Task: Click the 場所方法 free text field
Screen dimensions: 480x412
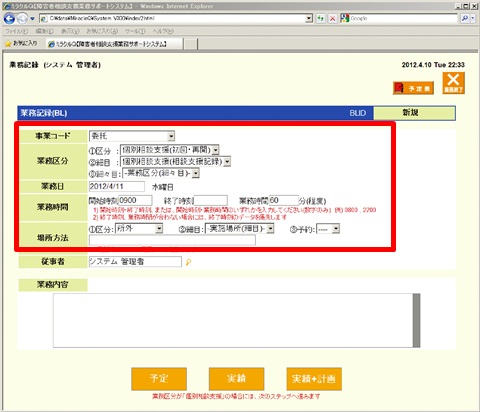Action: point(172,240)
